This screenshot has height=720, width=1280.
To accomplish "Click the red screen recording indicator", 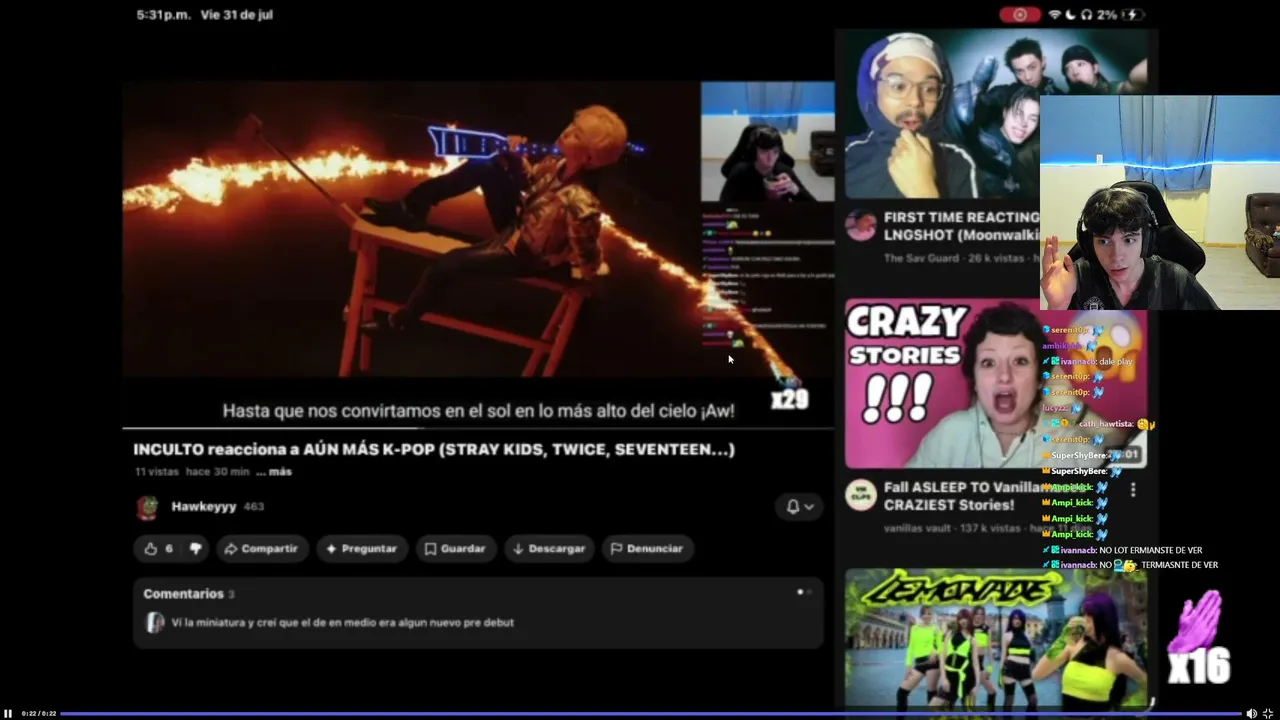I will point(1020,15).
